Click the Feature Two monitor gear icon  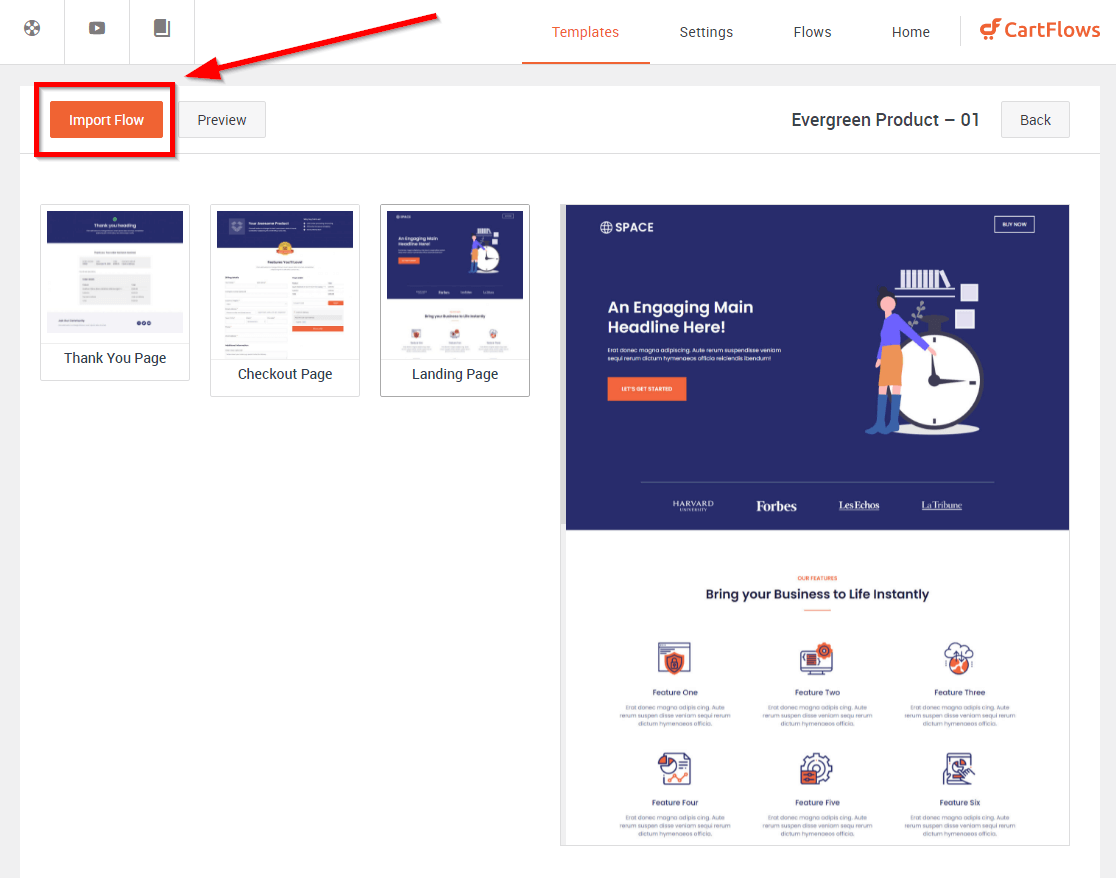tap(816, 658)
